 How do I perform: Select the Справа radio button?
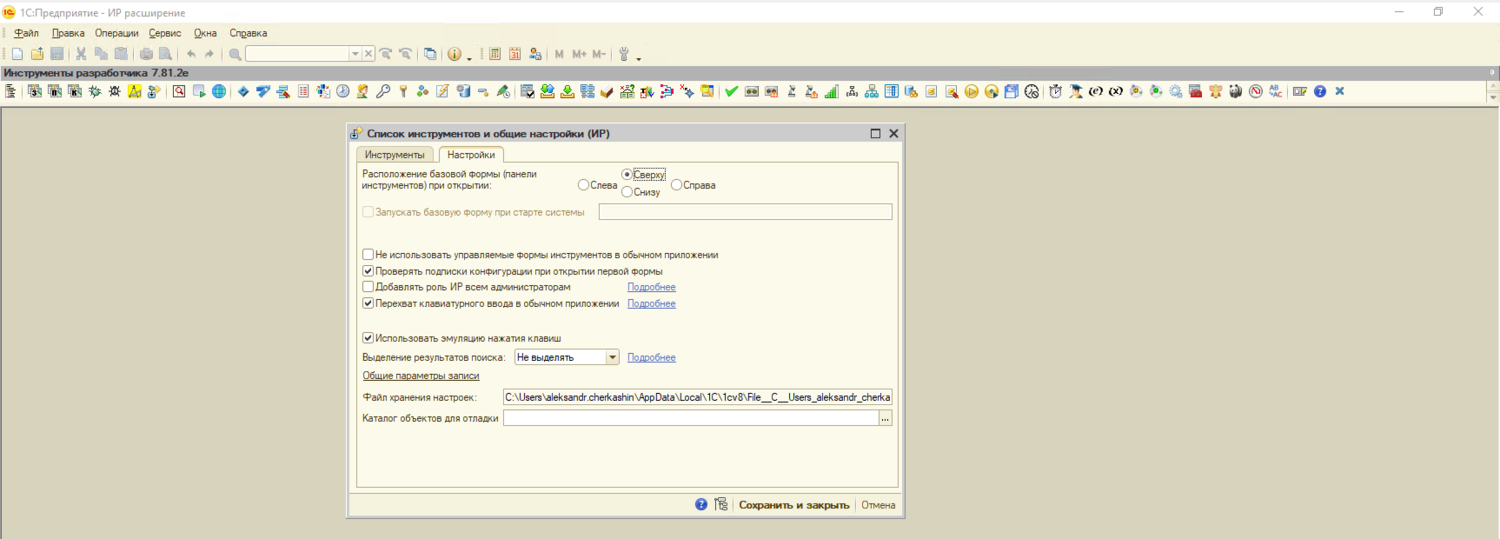[x=677, y=185]
